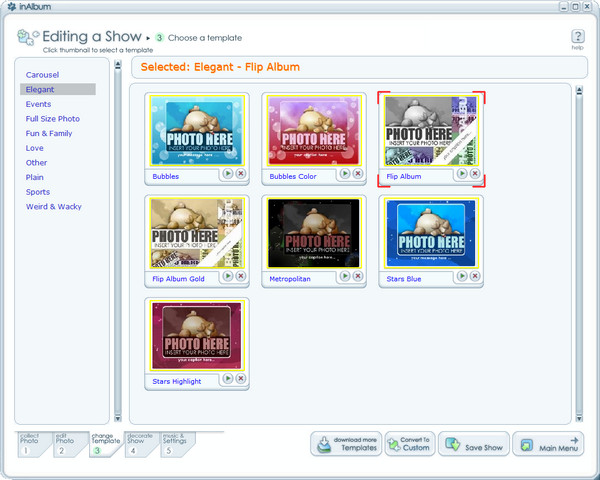Go to step 1 collect Photo tab
The width and height of the screenshot is (600, 480).
pyautogui.click(x=30, y=444)
